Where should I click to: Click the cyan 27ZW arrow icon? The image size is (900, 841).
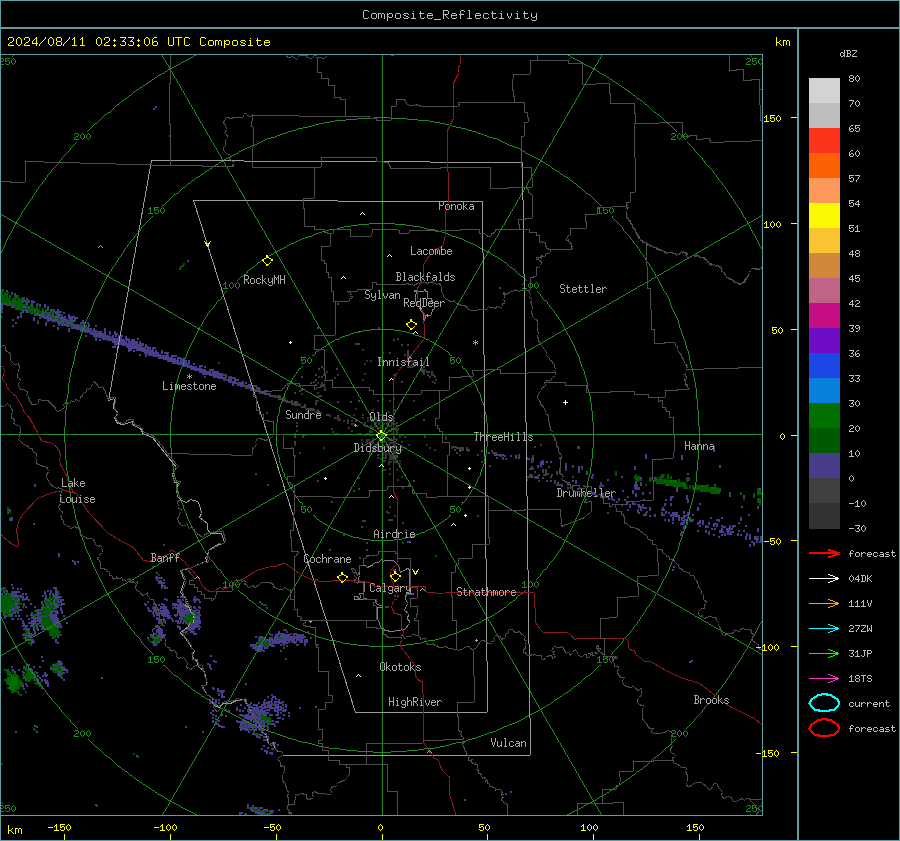(x=824, y=629)
